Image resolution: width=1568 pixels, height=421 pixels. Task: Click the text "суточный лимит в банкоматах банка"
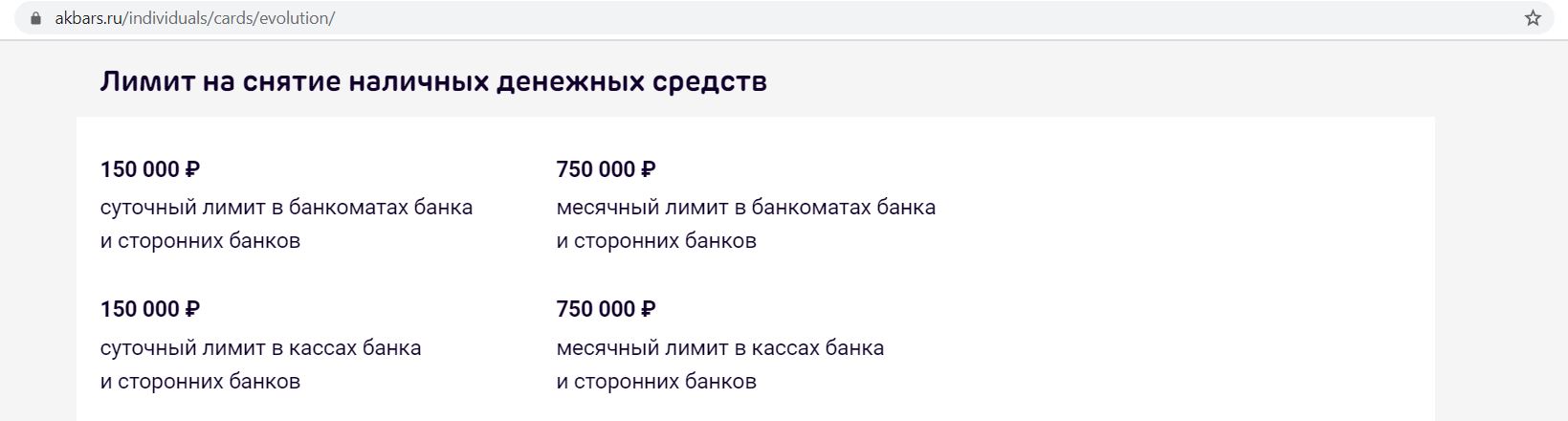286,207
